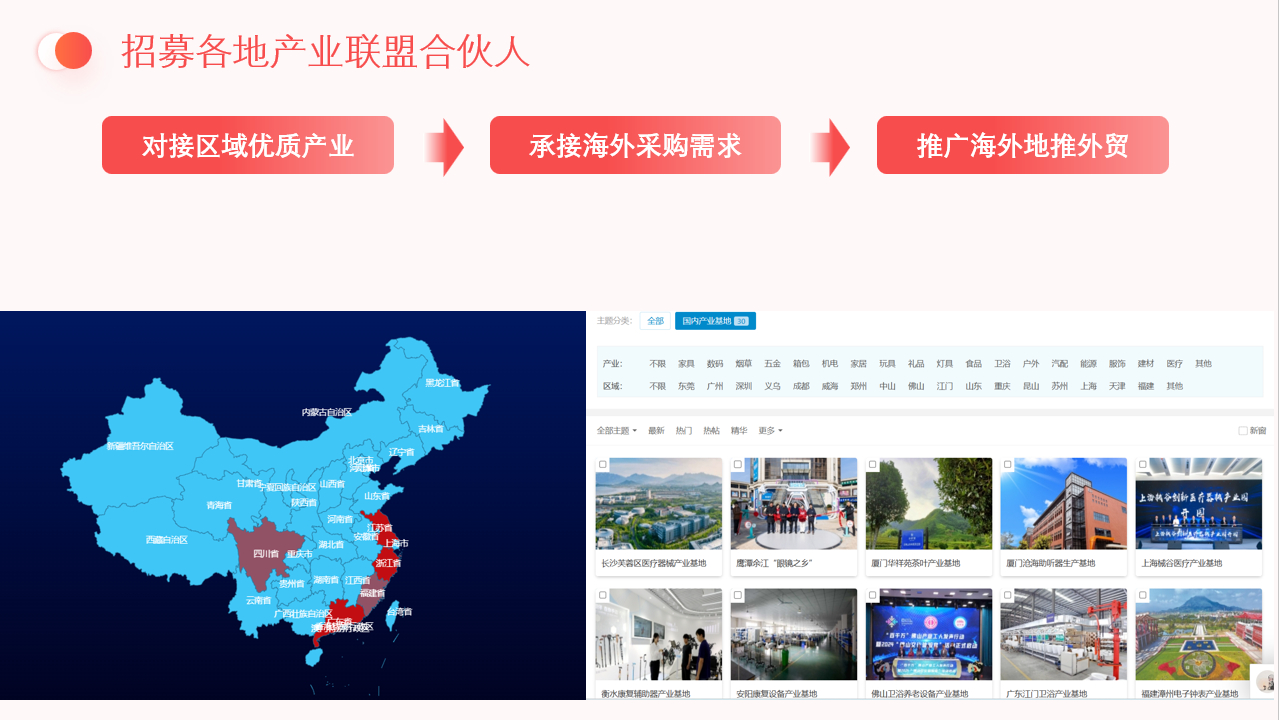Select Zhejiang province (浙江省) on the map
The height and width of the screenshot is (720, 1279).
pyautogui.click(x=387, y=563)
